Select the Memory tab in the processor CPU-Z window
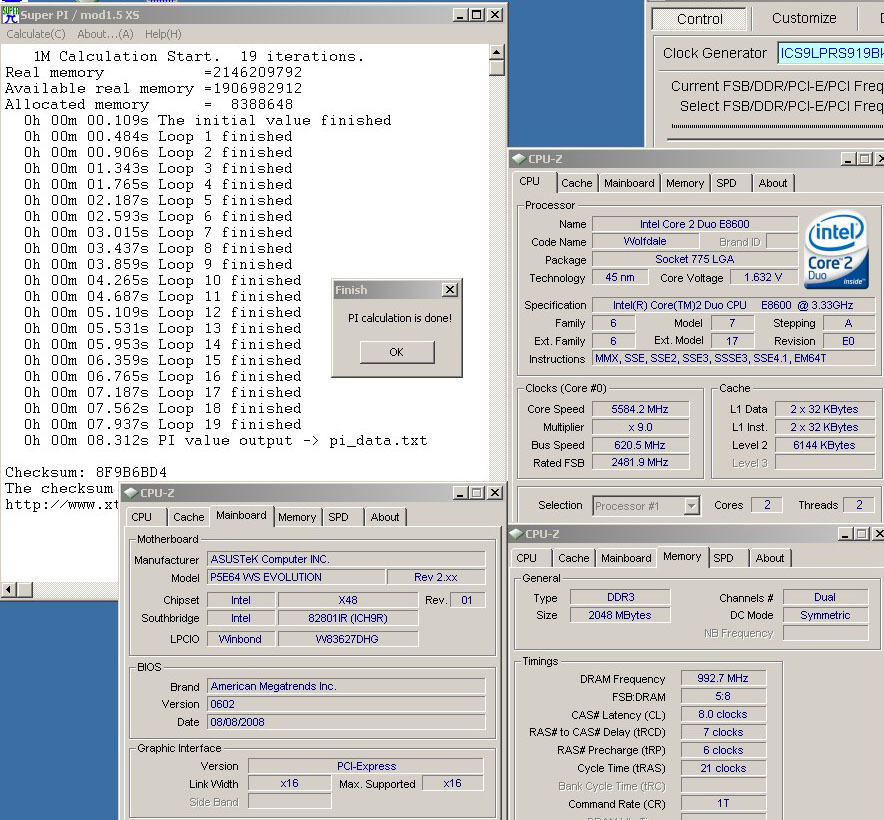This screenshot has width=884, height=820. (x=685, y=183)
